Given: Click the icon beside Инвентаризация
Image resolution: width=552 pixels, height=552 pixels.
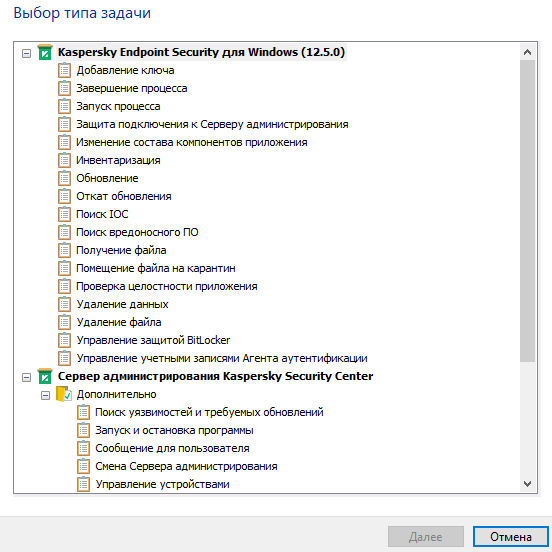Looking at the screenshot, I should click(64, 160).
